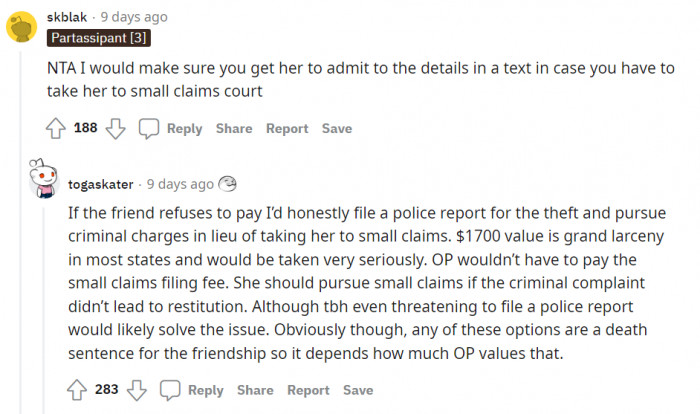Share togaskater's reply

pos(255,390)
